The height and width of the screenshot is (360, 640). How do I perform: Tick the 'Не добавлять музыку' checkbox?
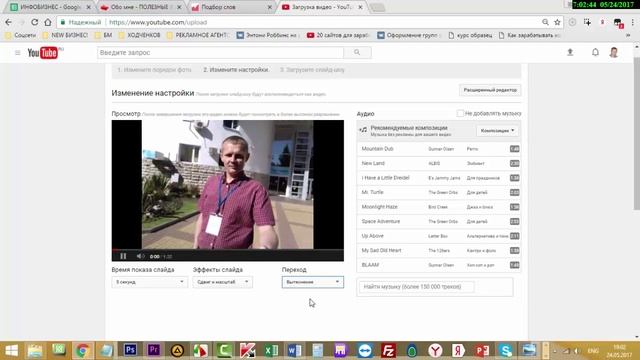460,113
